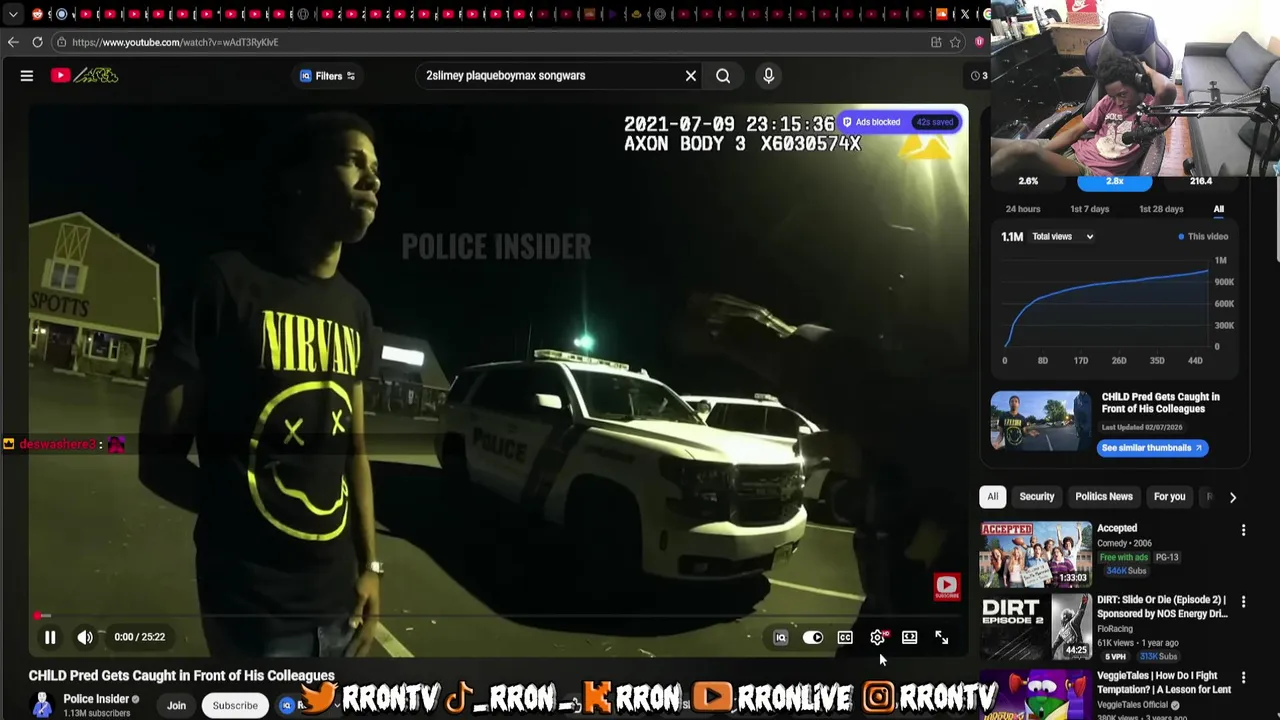Viewport: 1280px width, 720px height.
Task: Click the 216.4 stat
Action: (1200, 181)
